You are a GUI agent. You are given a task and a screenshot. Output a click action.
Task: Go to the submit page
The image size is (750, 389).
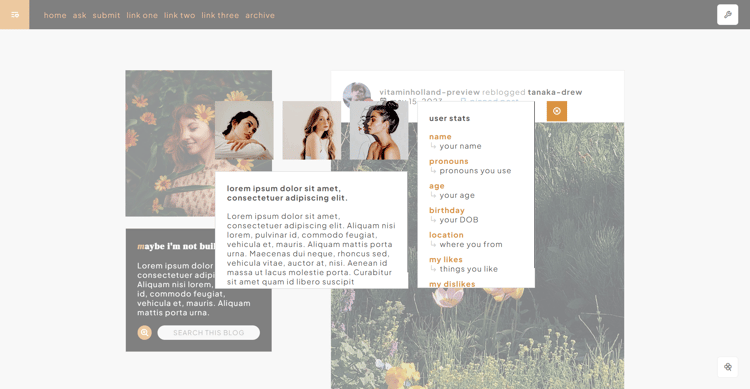(106, 15)
